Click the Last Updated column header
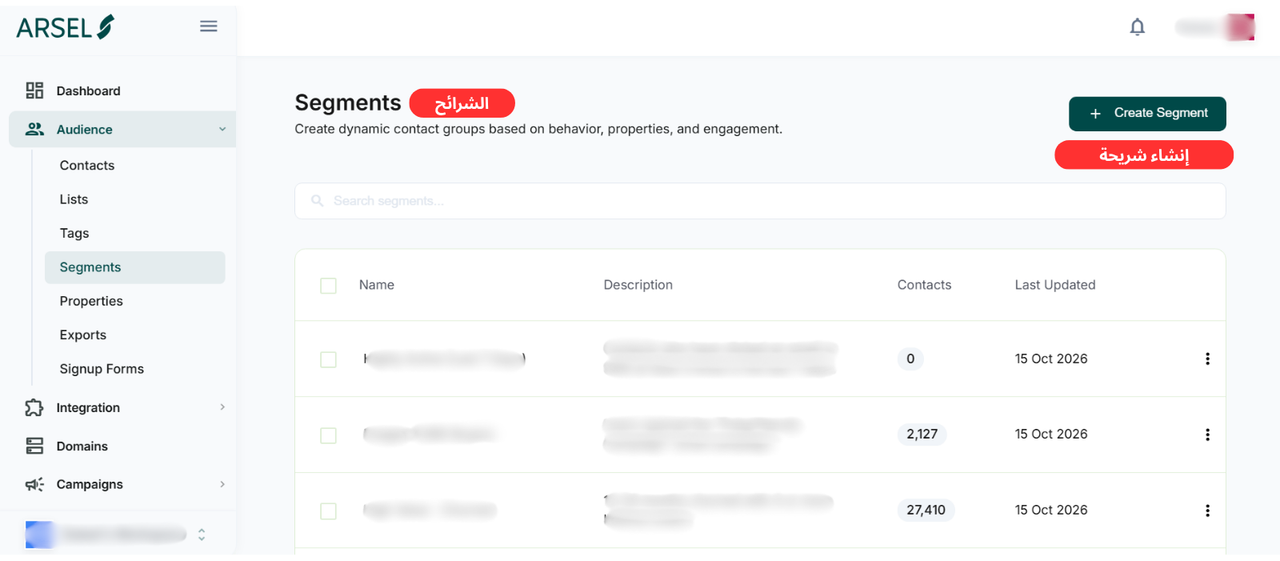Screen dimensions: 1280x561 pyautogui.click(x=1055, y=285)
